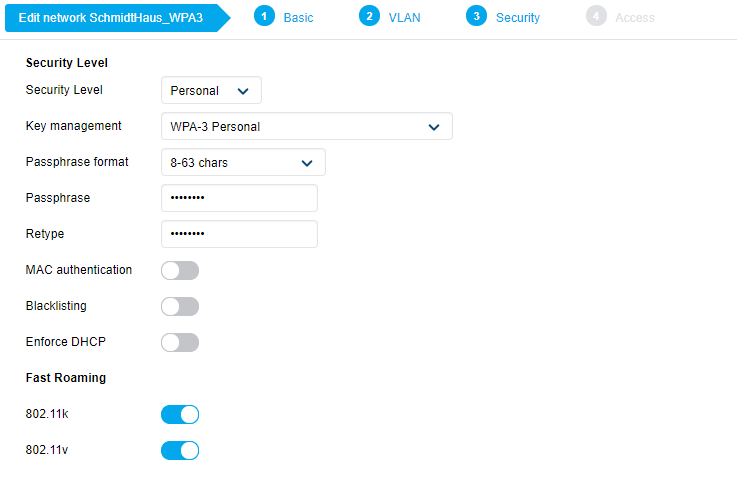This screenshot has height=491, width=737.
Task: Click the step 3 circle icon
Action: (x=476, y=17)
